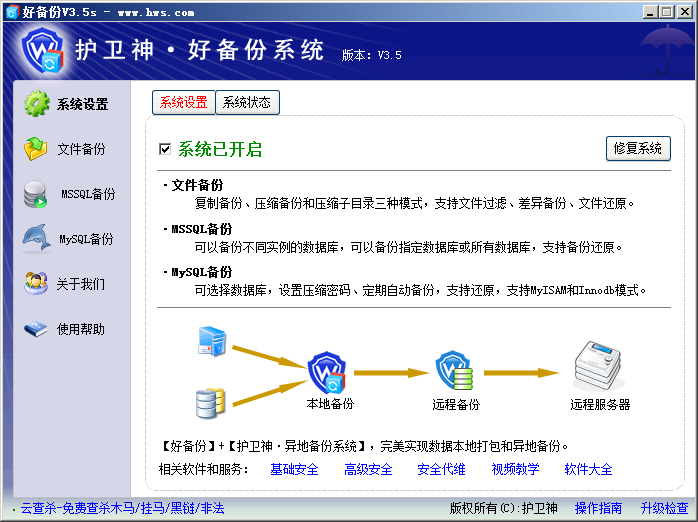Click the MySQL备份 dolphin icon
The image size is (698, 522).
click(37, 238)
